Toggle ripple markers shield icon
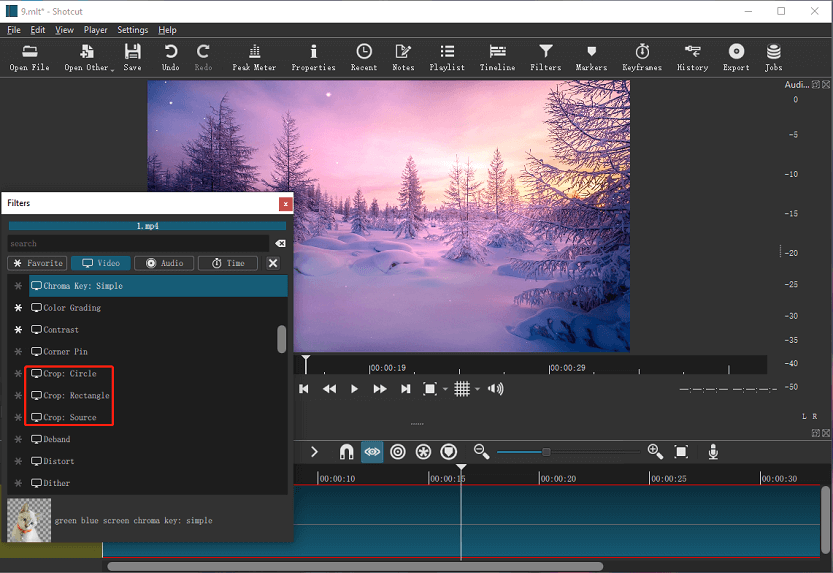This screenshot has width=833, height=573. pos(449,452)
